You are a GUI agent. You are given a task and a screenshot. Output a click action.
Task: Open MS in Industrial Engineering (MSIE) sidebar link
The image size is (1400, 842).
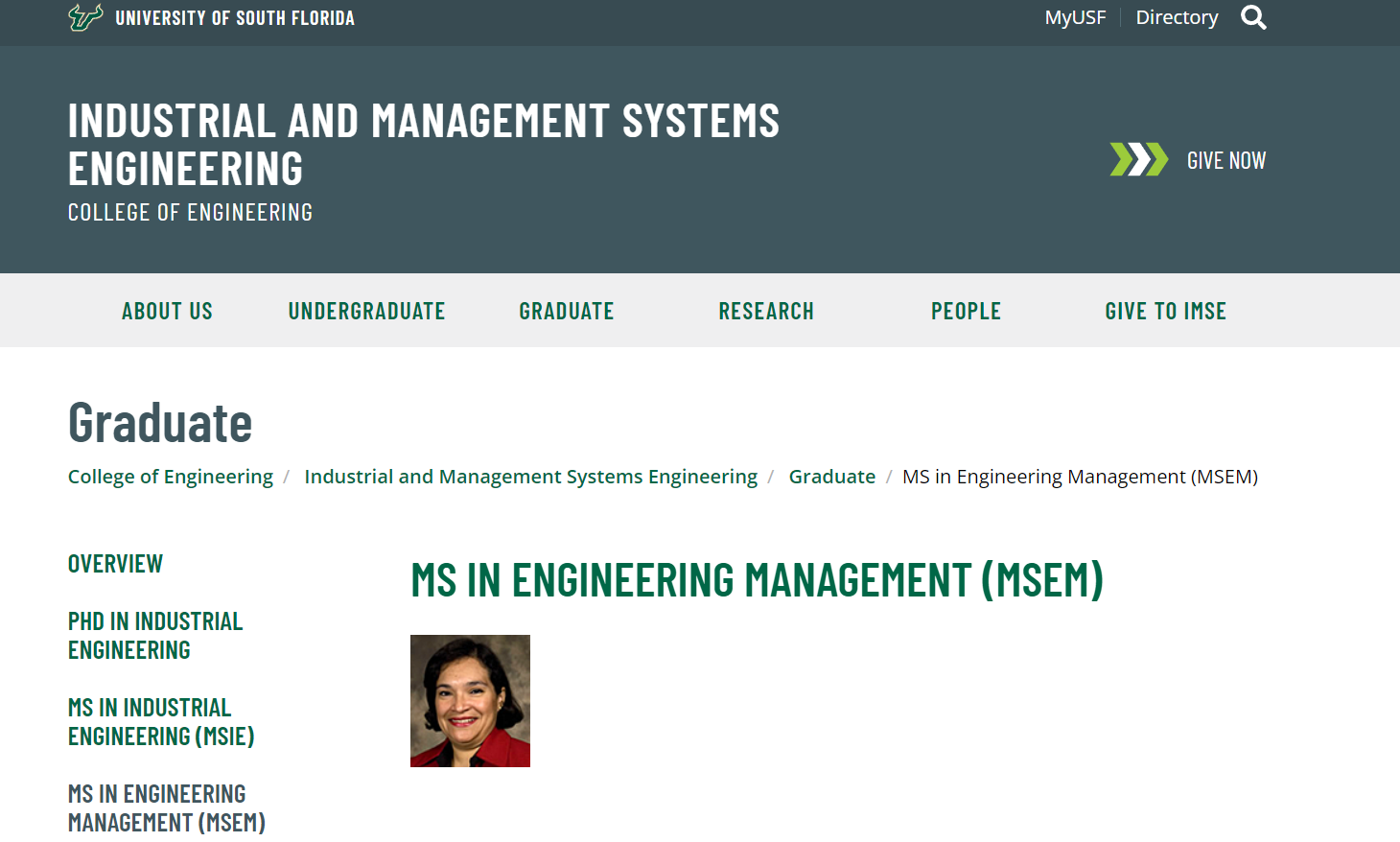pos(161,722)
